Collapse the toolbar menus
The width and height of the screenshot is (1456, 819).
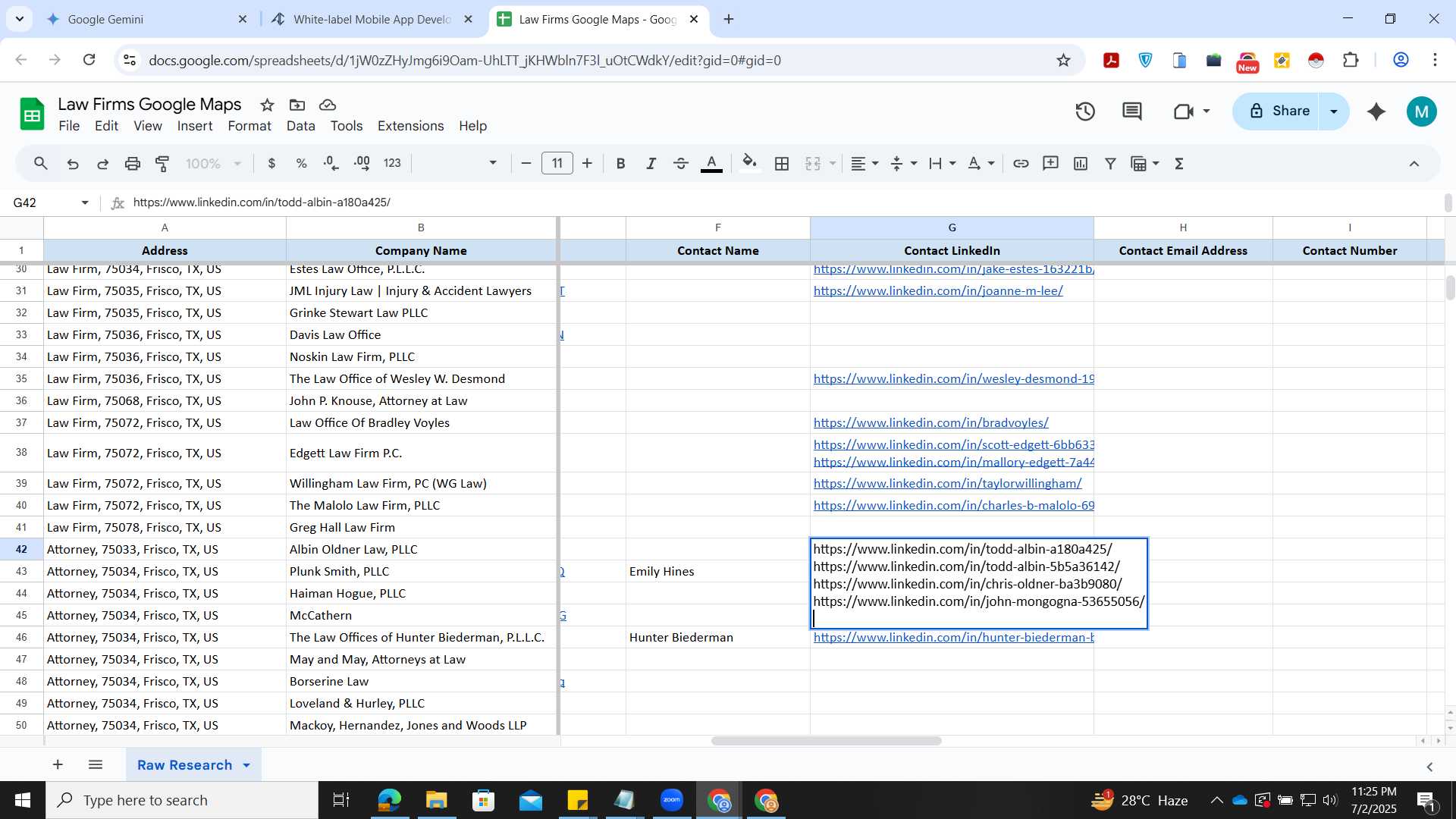pos(1414,163)
